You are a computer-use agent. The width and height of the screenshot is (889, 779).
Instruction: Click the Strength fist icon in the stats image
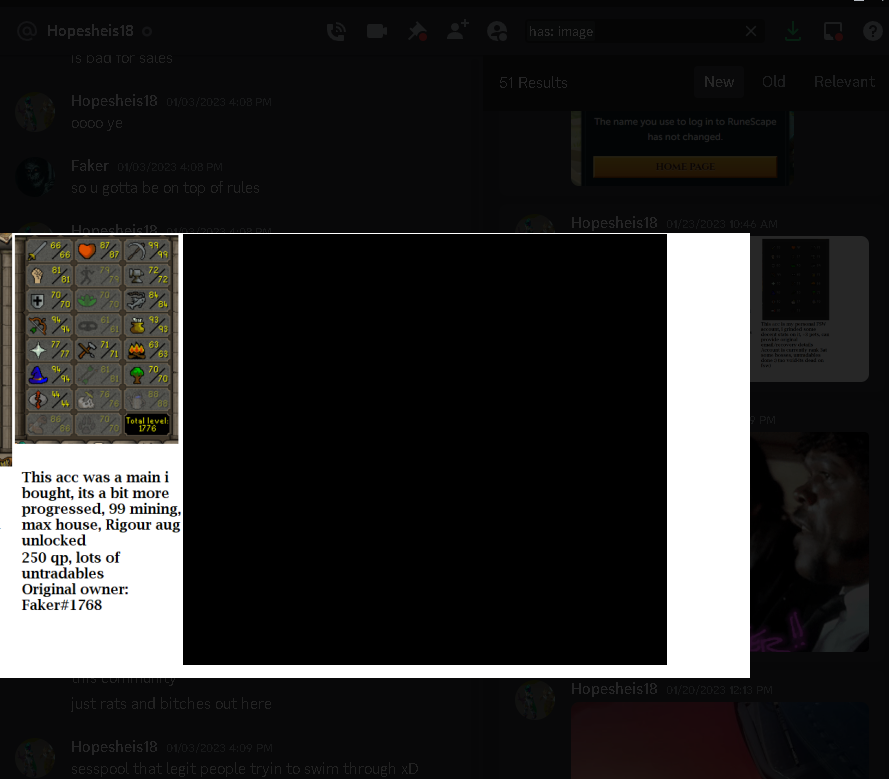coord(37,276)
